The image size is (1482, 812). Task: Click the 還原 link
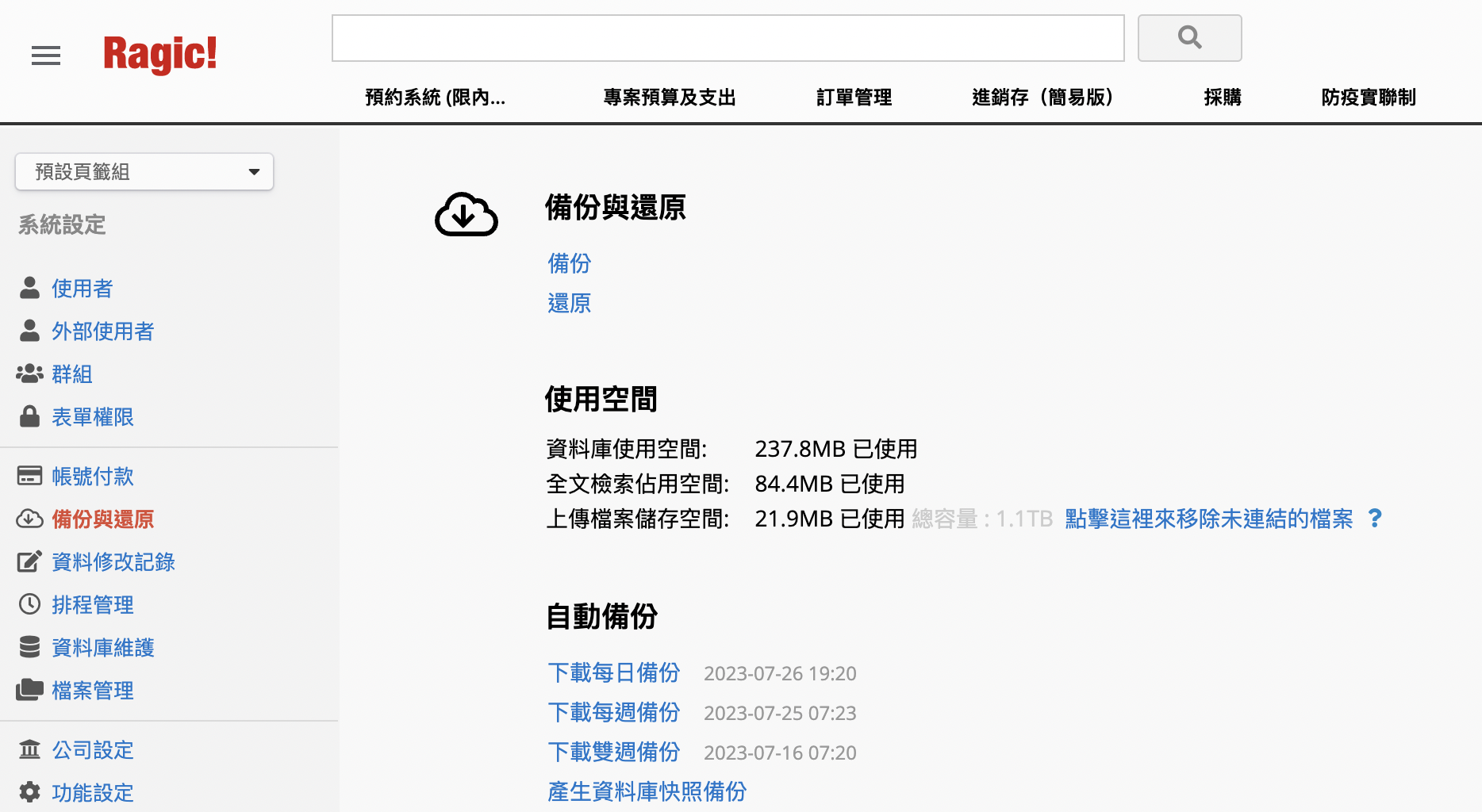(569, 303)
